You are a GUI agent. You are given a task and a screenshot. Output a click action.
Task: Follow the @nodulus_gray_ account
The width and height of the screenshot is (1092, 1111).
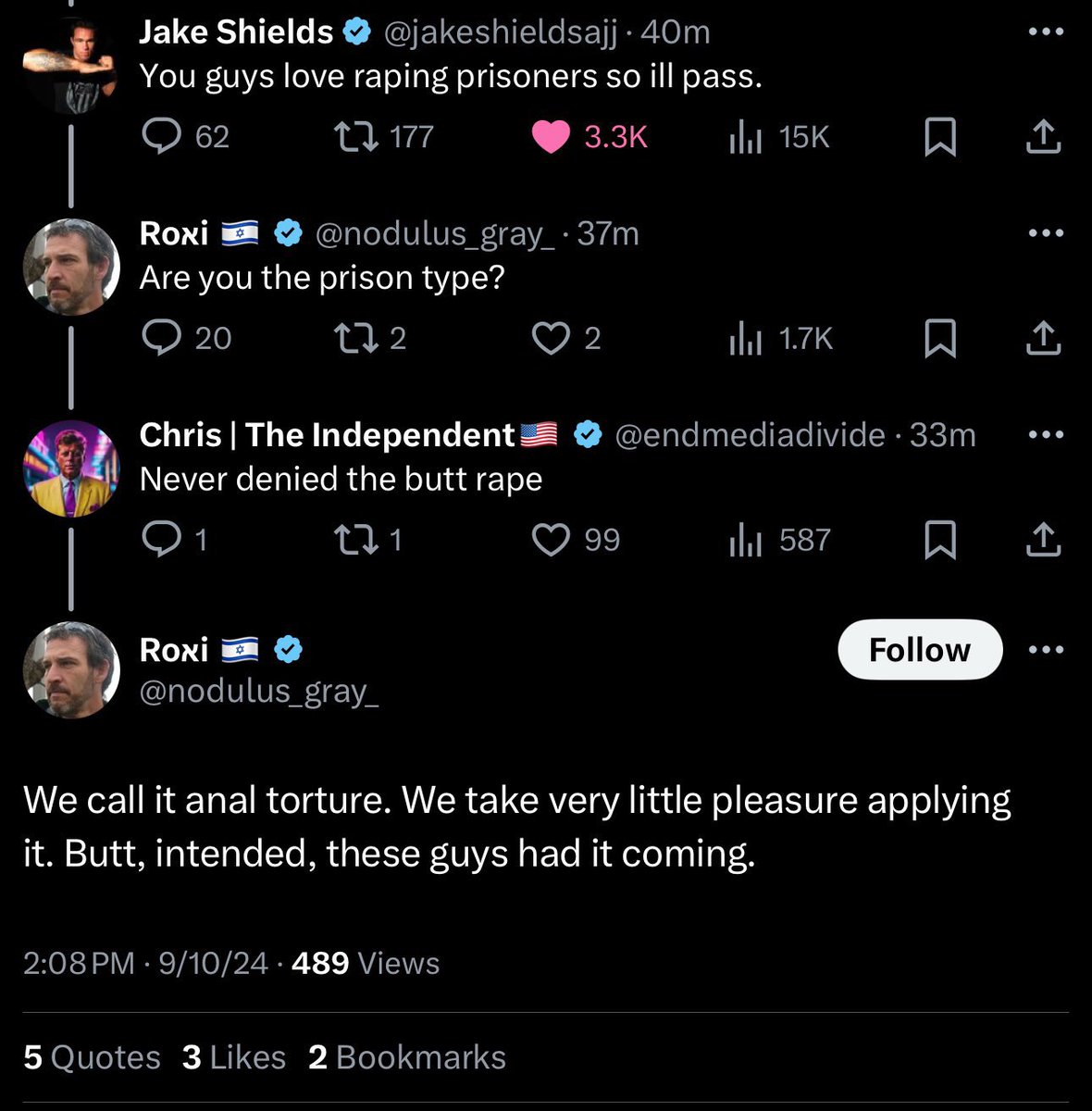(x=919, y=650)
